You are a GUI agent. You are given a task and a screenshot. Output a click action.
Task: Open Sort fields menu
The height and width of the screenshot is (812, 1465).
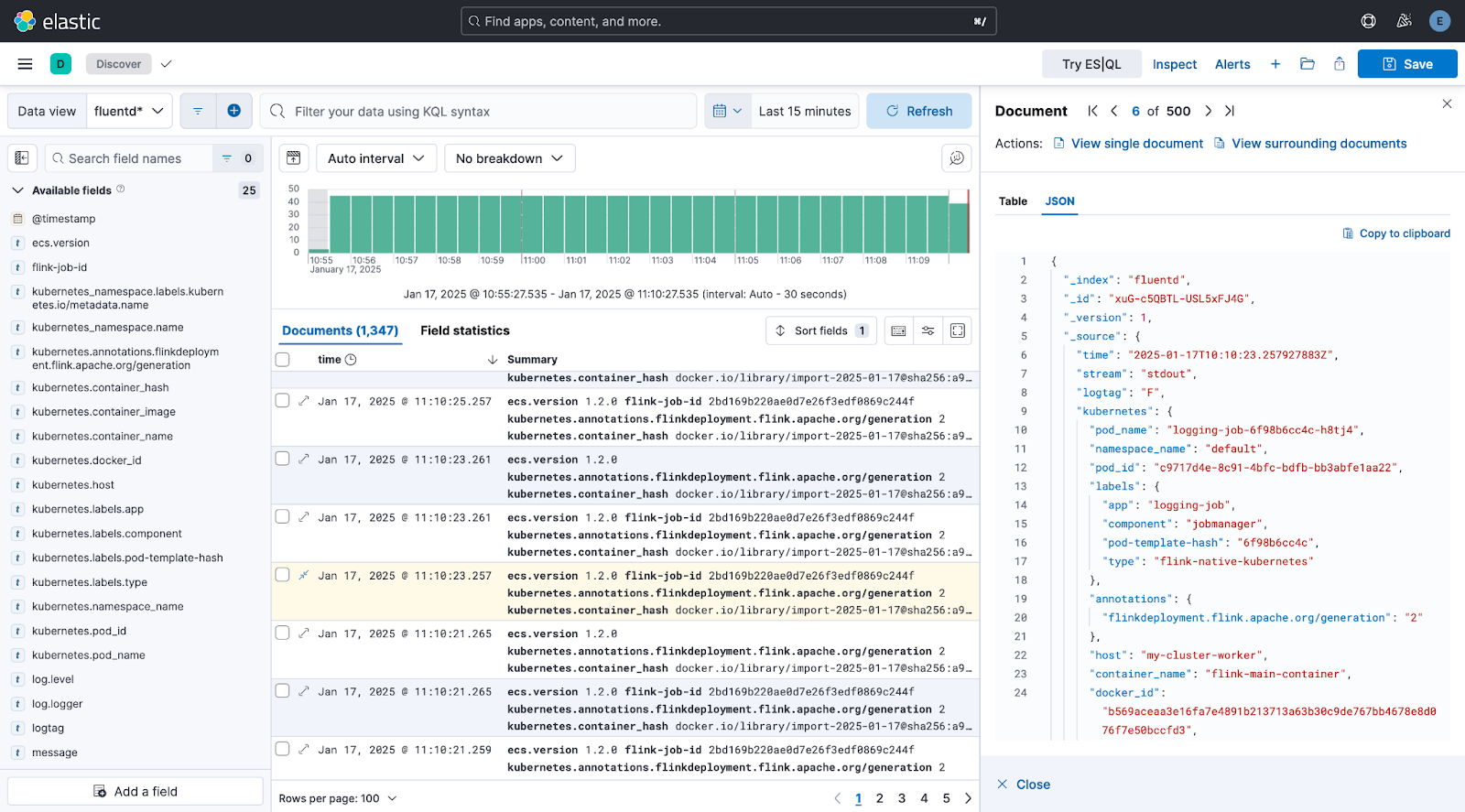[x=821, y=330]
